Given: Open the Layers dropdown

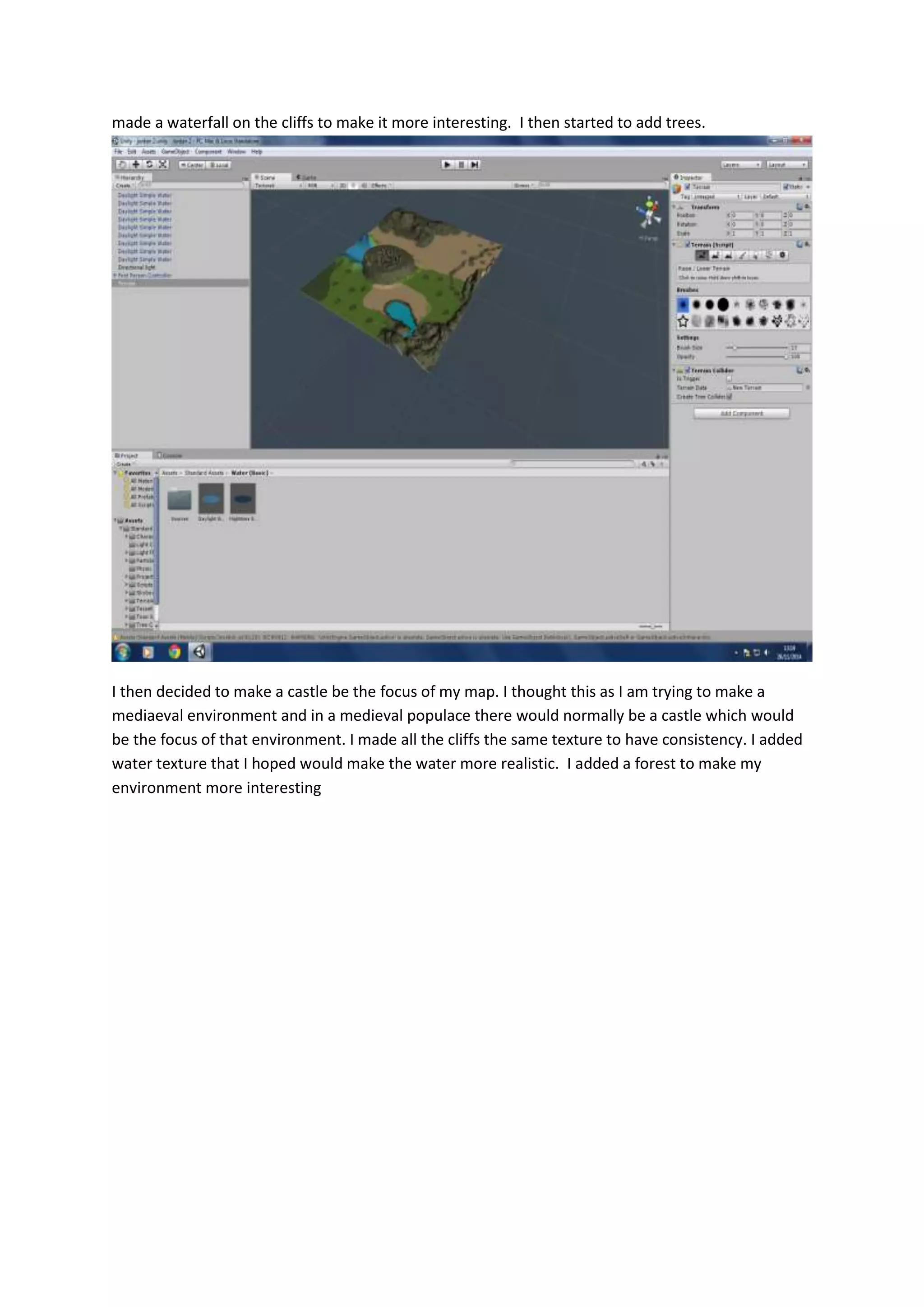Looking at the screenshot, I should click(x=741, y=165).
